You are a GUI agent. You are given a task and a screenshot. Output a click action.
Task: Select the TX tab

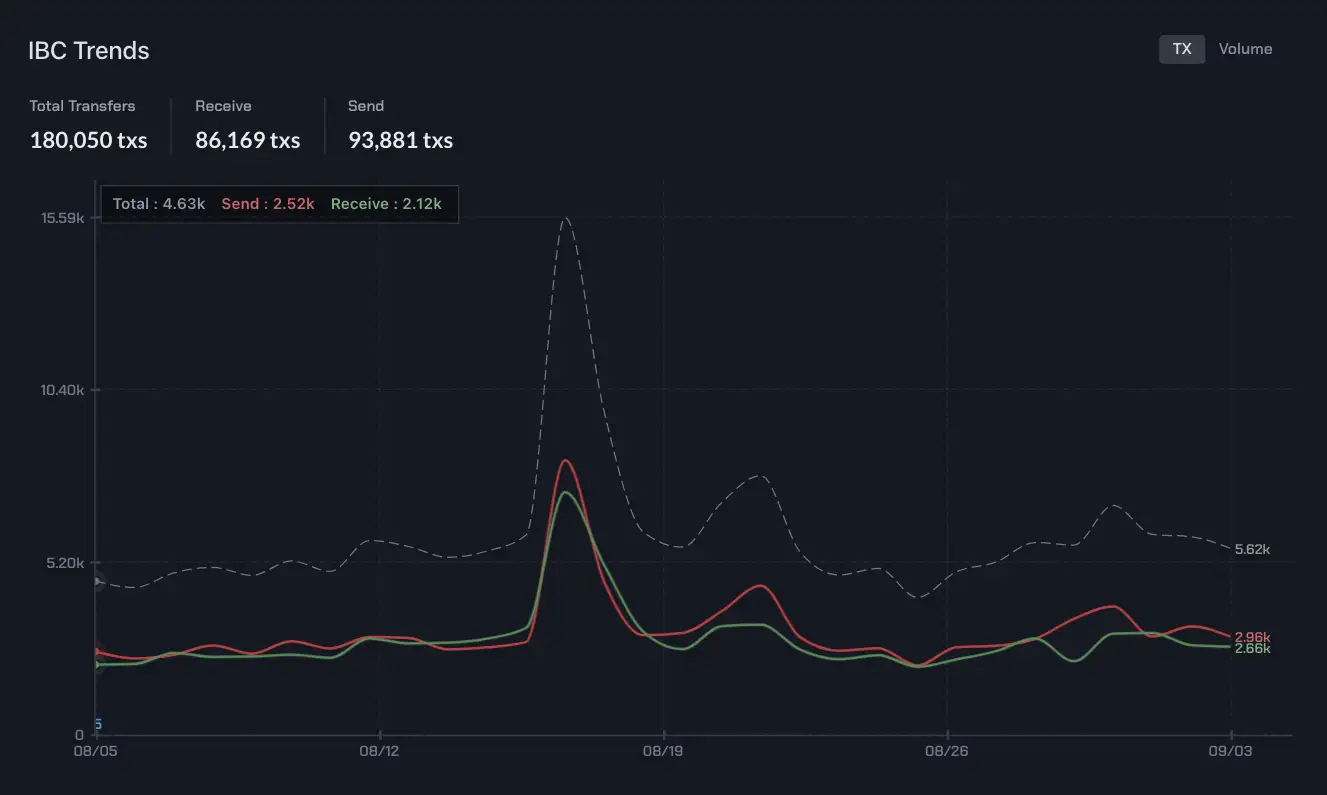point(1182,48)
